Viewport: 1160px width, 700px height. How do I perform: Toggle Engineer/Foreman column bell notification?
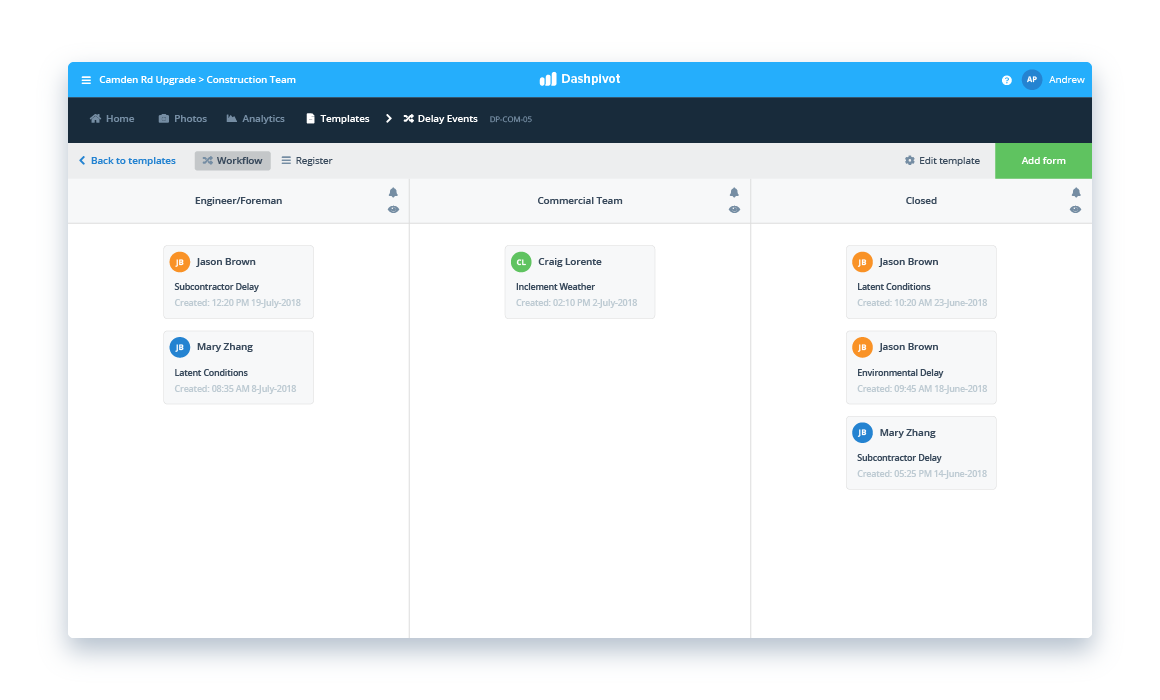point(393,192)
